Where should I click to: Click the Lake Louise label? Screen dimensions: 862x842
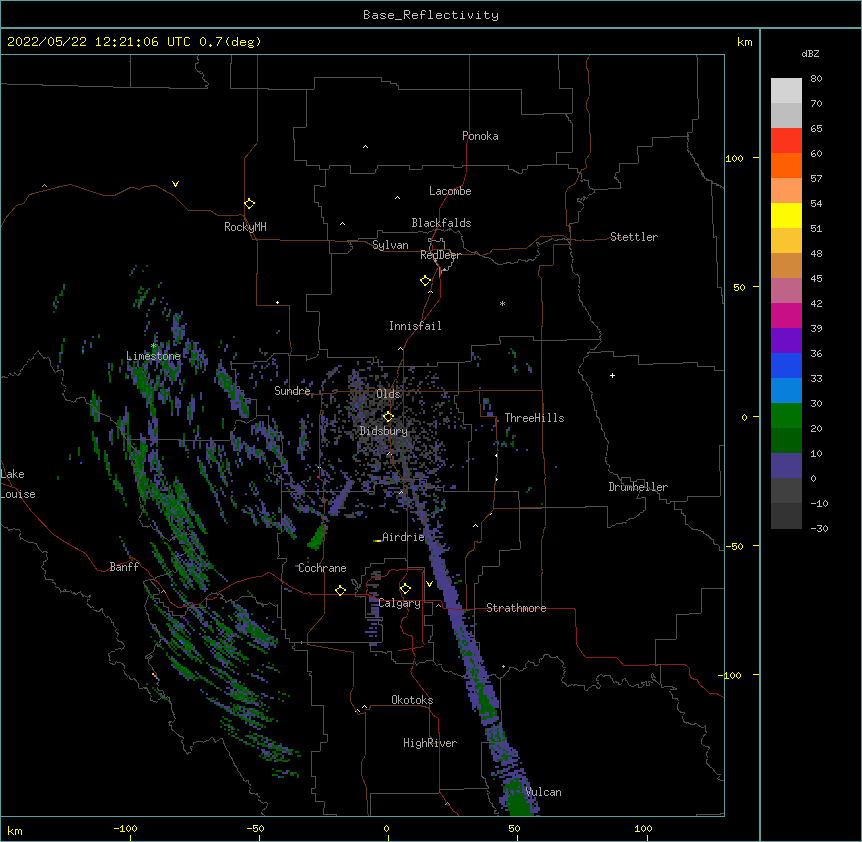[18, 484]
